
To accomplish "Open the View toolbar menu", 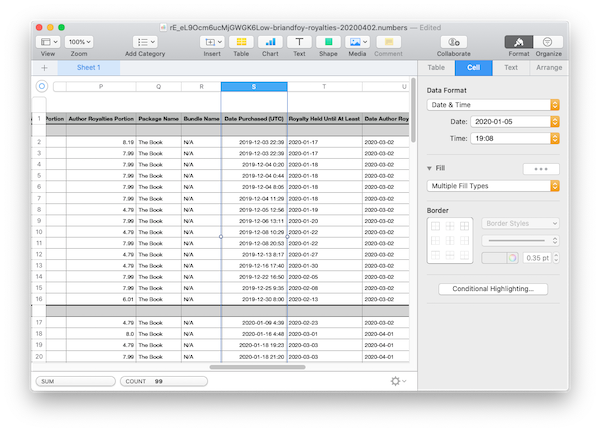I will pyautogui.click(x=49, y=42).
